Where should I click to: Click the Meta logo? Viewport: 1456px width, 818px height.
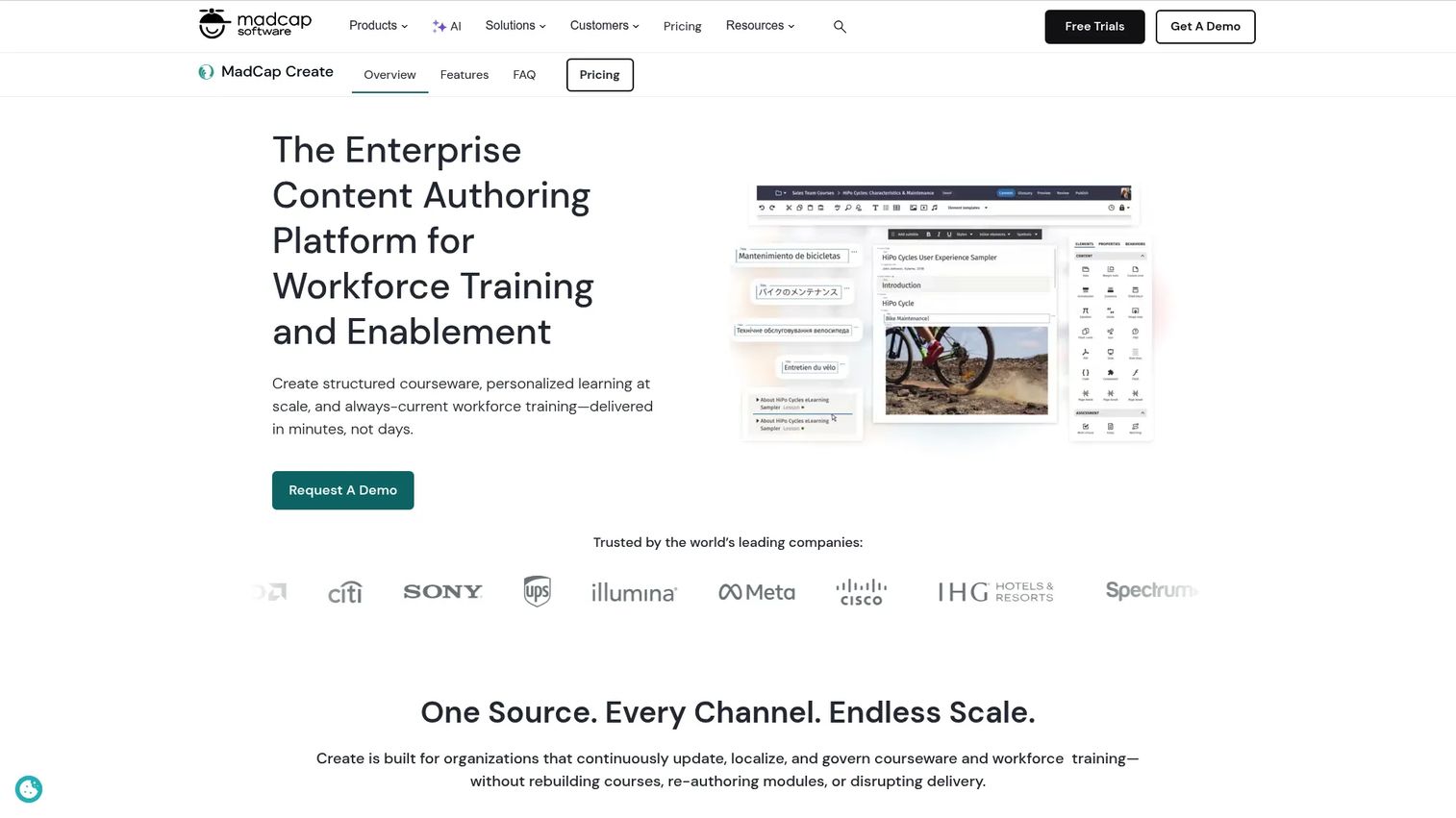(757, 592)
